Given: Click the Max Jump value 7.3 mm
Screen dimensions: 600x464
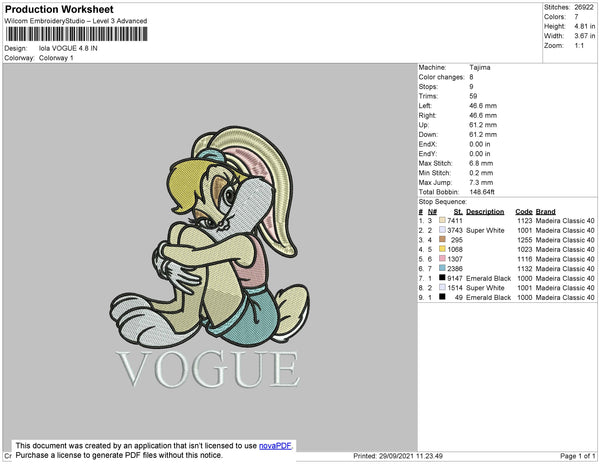Looking at the screenshot, I should point(481,182).
